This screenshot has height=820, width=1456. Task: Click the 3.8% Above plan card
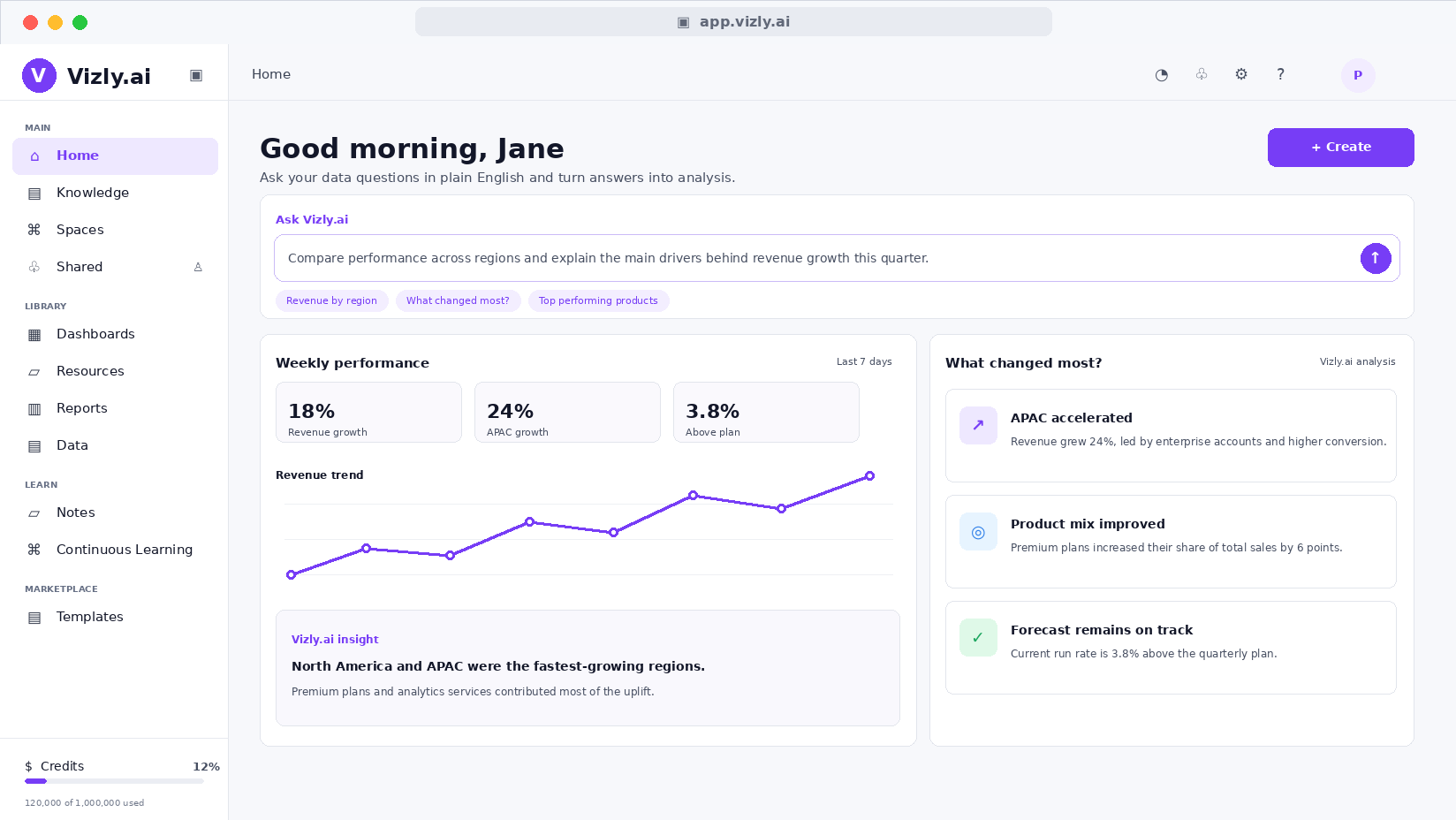tap(766, 413)
